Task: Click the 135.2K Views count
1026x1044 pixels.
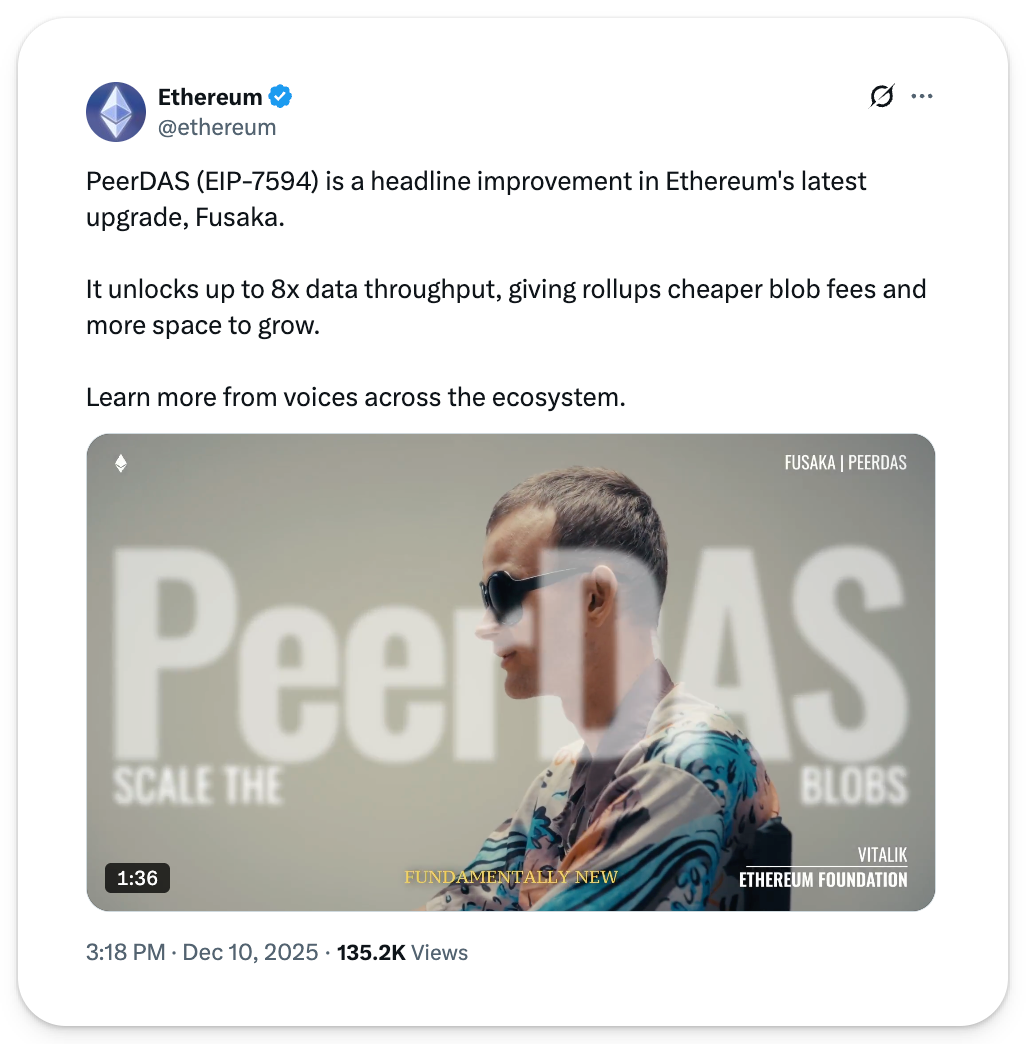Action: coord(402,952)
